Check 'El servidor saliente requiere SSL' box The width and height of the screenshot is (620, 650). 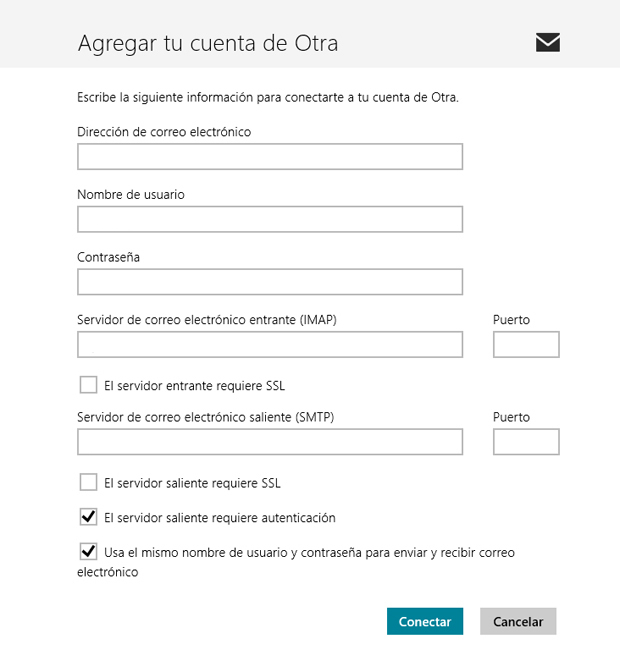pyautogui.click(x=88, y=482)
